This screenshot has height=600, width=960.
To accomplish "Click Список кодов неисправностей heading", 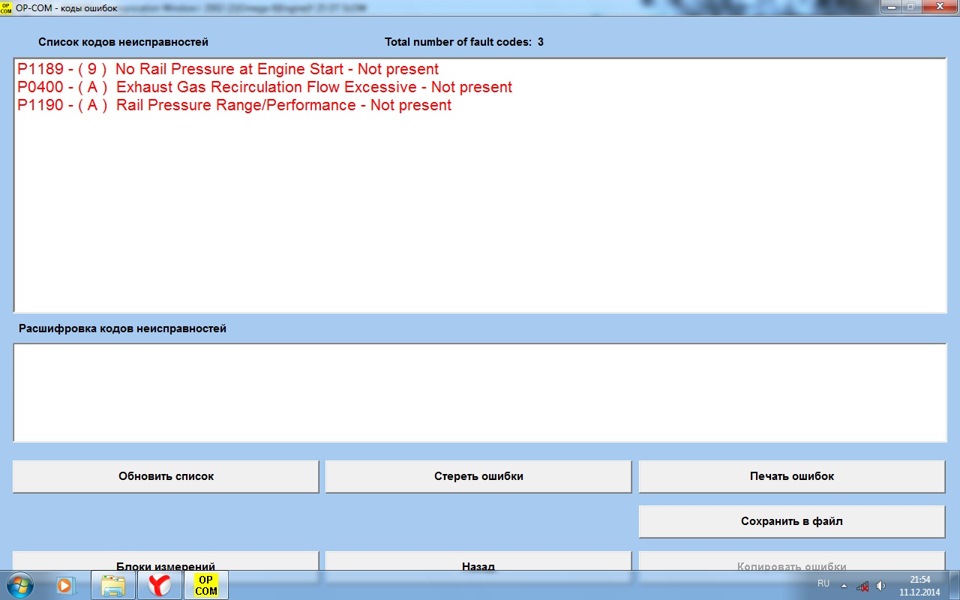I will coord(123,42).
